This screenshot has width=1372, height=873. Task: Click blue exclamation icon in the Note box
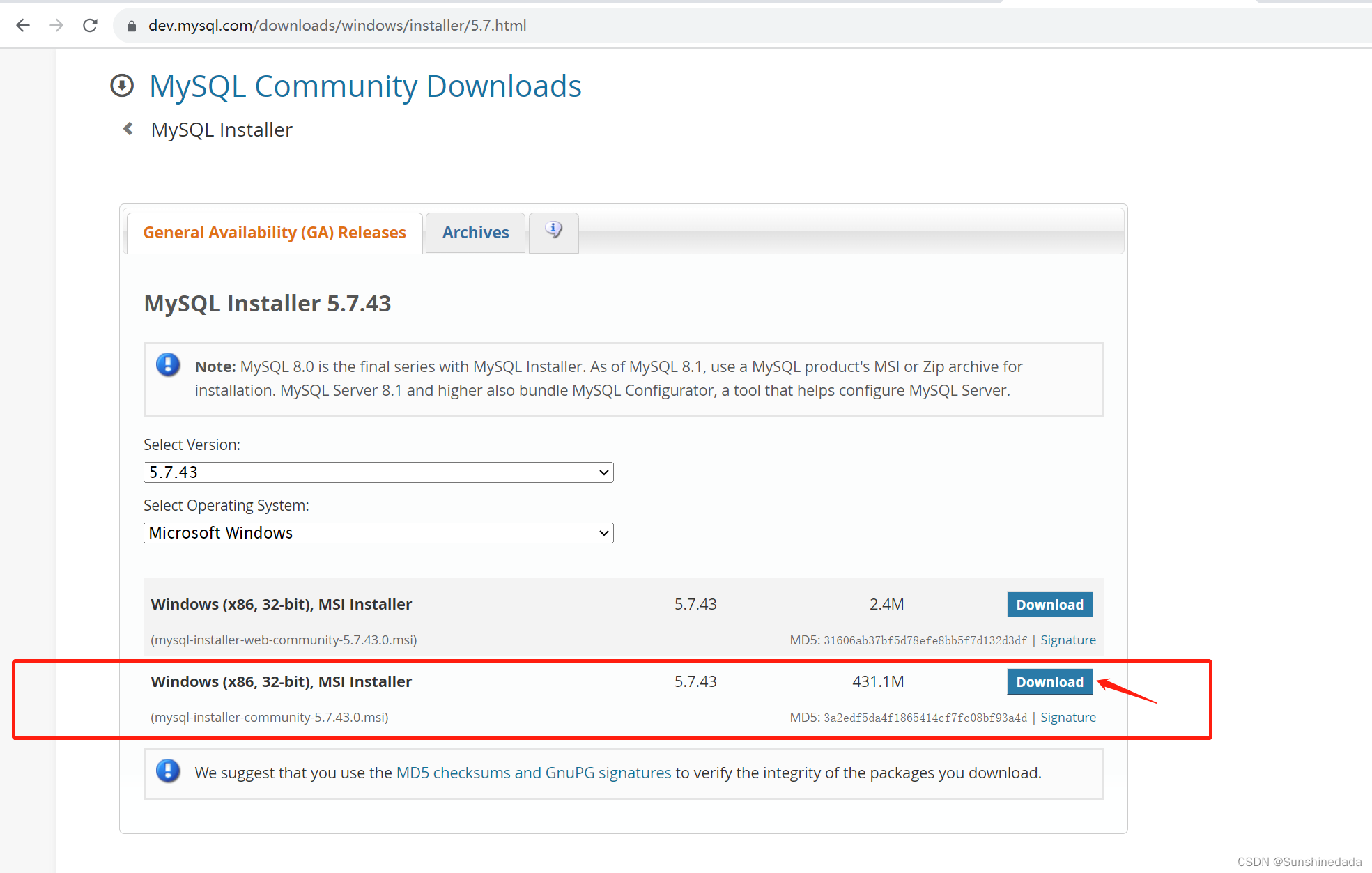(168, 365)
